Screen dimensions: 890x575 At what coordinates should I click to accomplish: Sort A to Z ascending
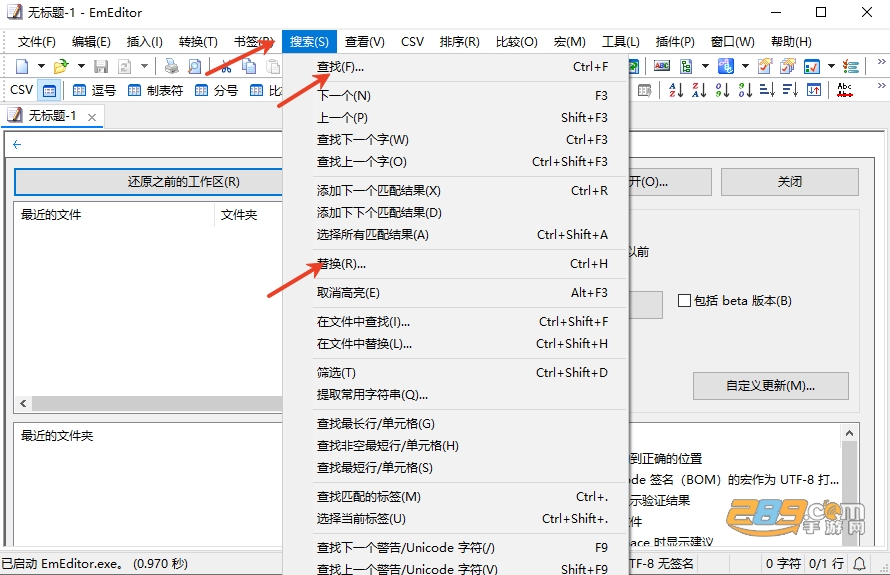(x=675, y=90)
